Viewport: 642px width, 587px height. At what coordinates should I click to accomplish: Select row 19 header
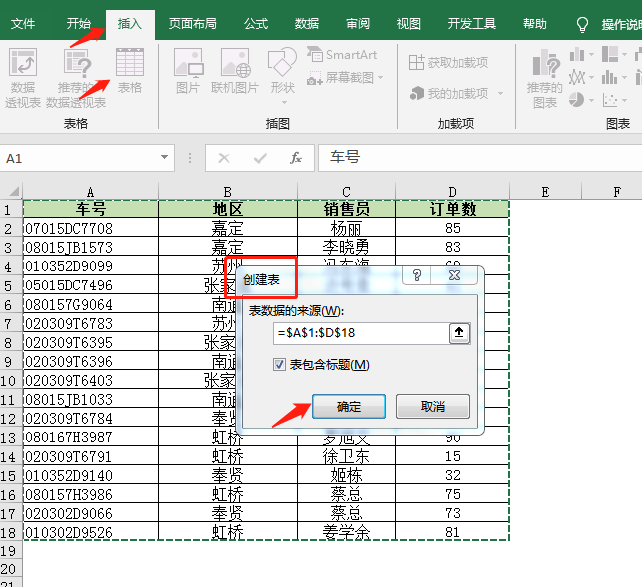[11, 551]
